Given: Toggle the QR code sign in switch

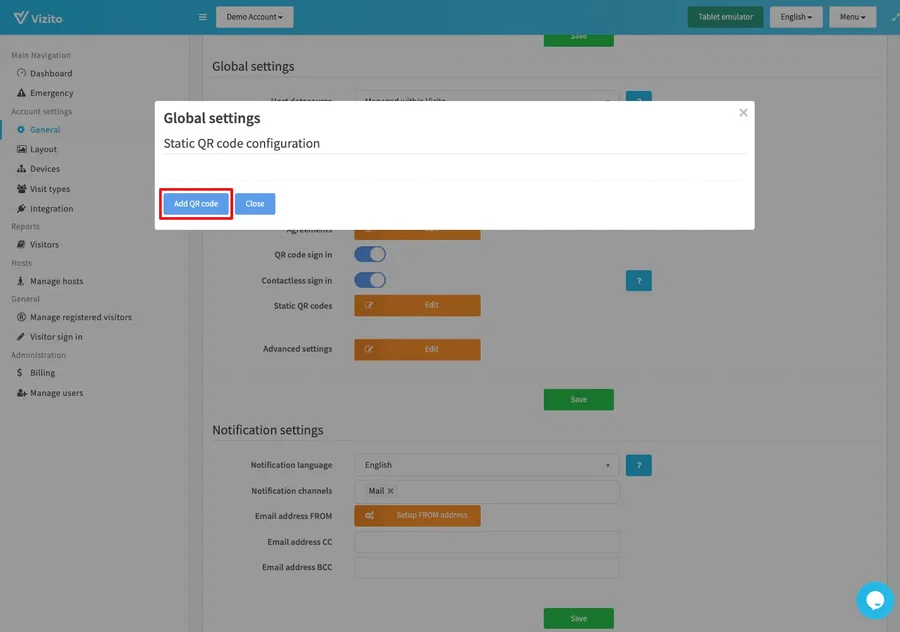Looking at the screenshot, I should (370, 255).
